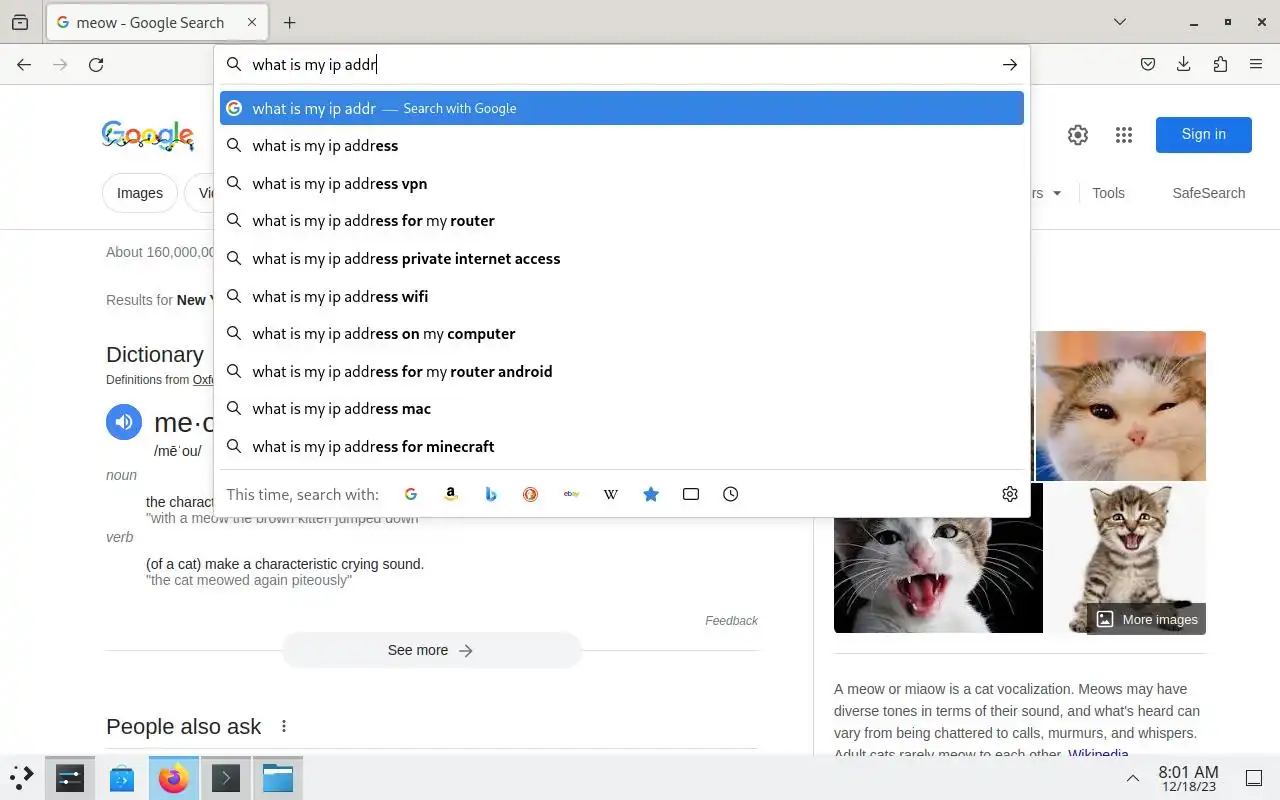
Task: Click the address bar text field
Action: (620, 64)
